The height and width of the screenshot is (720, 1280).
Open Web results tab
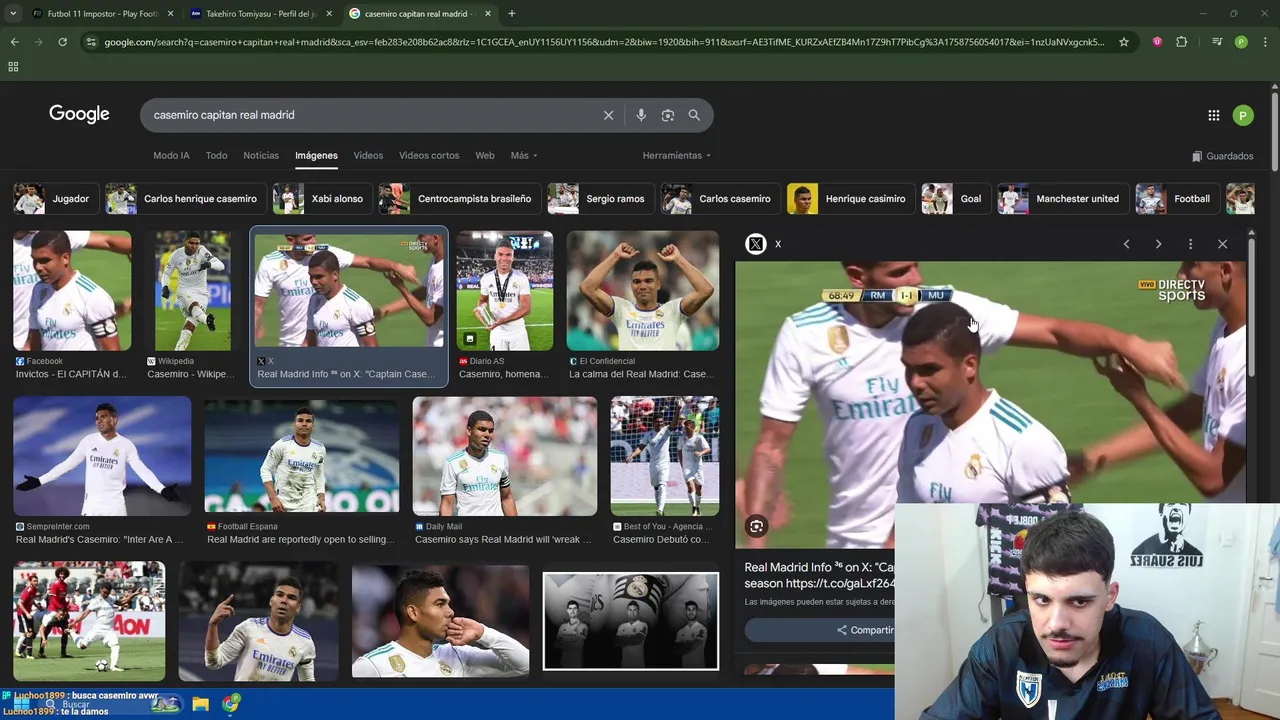(x=485, y=156)
